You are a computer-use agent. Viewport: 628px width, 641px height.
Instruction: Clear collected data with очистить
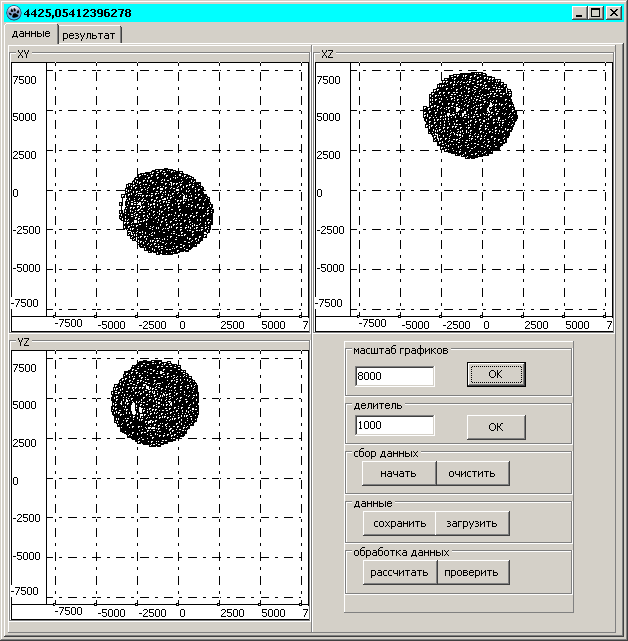tap(472, 473)
